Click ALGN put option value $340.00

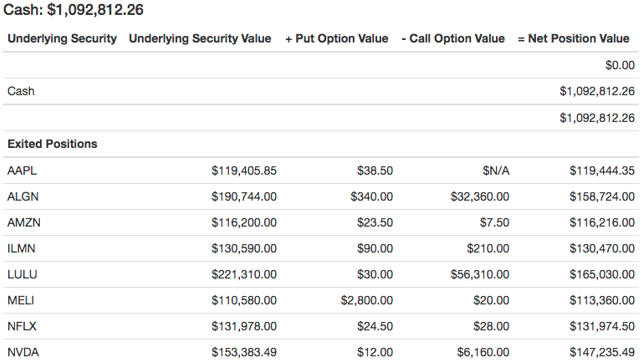[x=372, y=197]
